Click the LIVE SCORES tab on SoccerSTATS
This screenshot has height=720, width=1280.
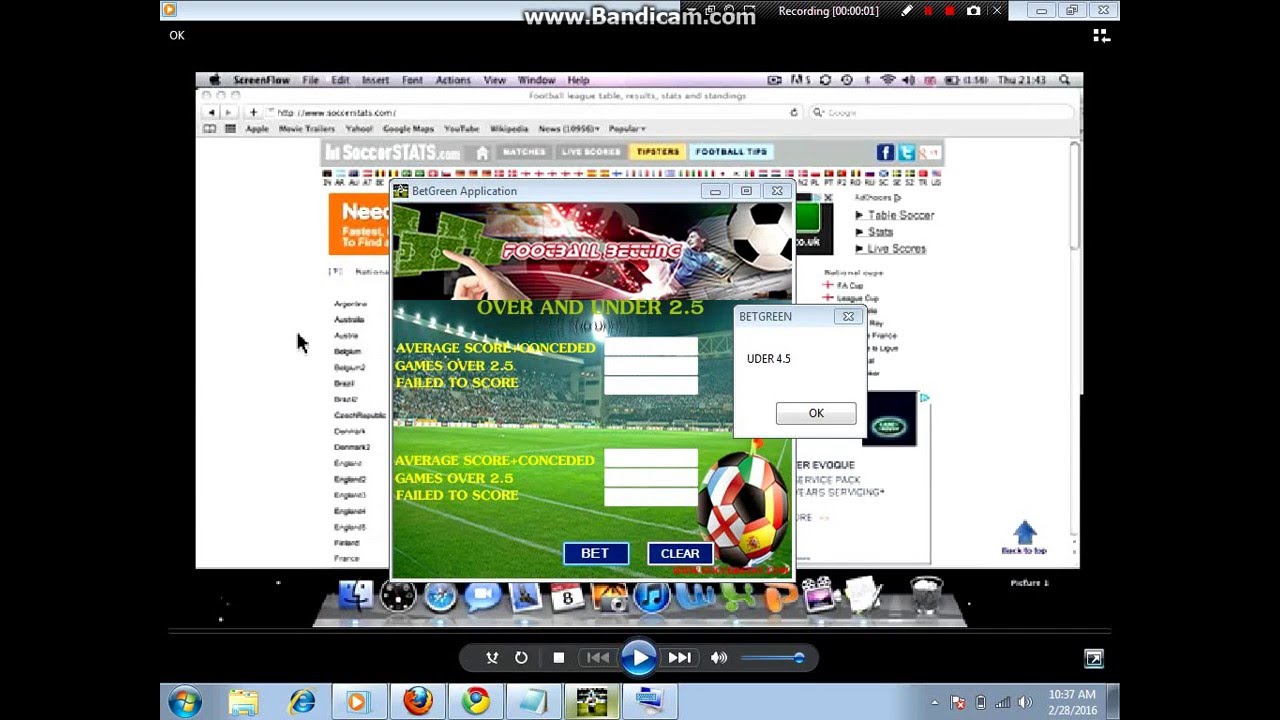pyautogui.click(x=591, y=152)
